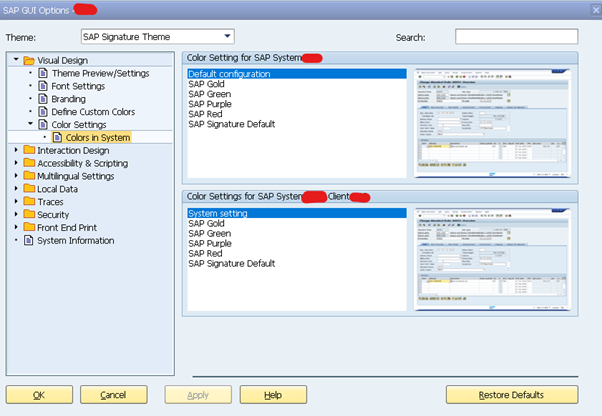Open the Theme dropdown list
The image size is (602, 416).
pyautogui.click(x=227, y=37)
